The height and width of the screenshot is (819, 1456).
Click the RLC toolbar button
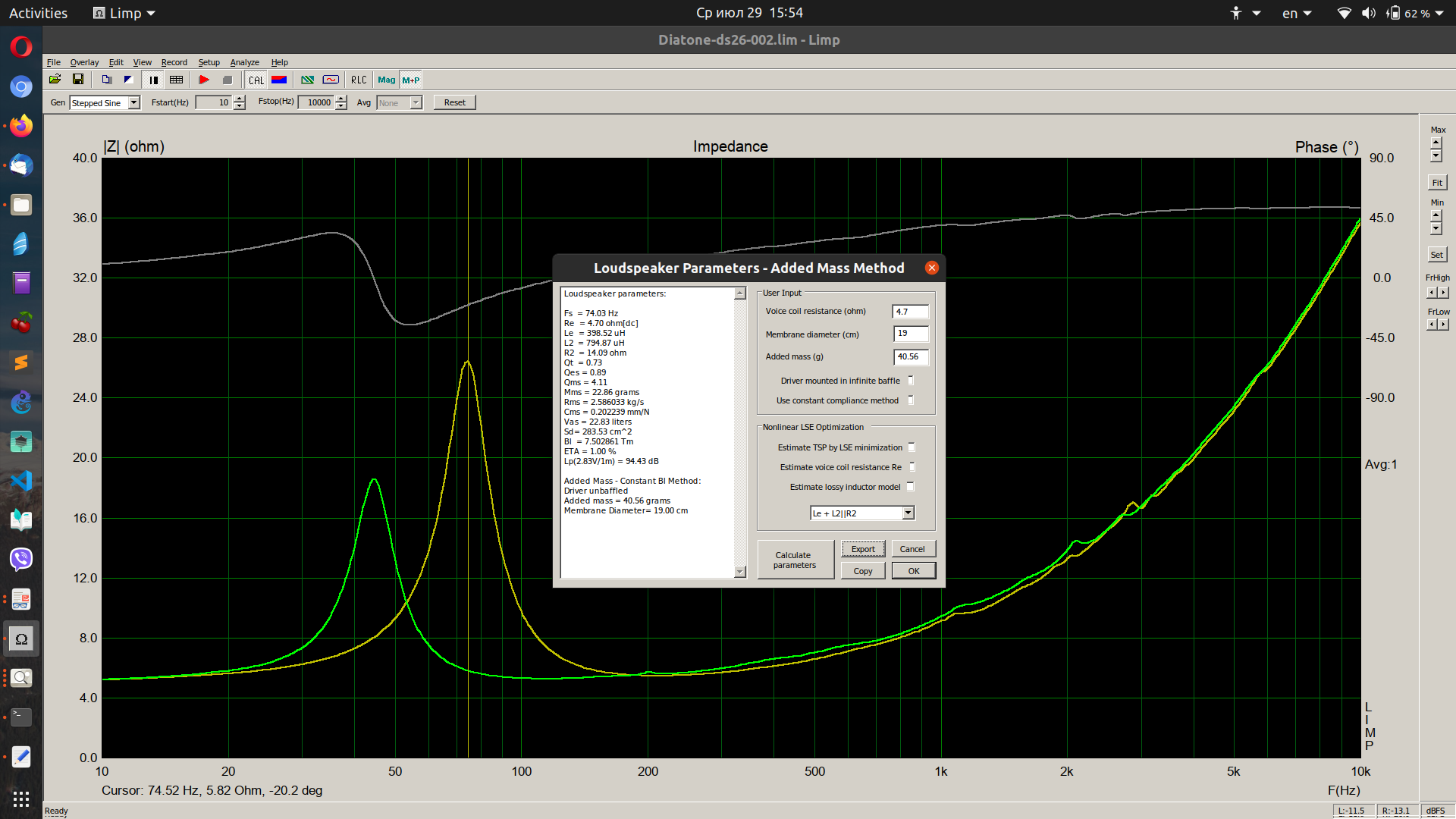pos(359,80)
